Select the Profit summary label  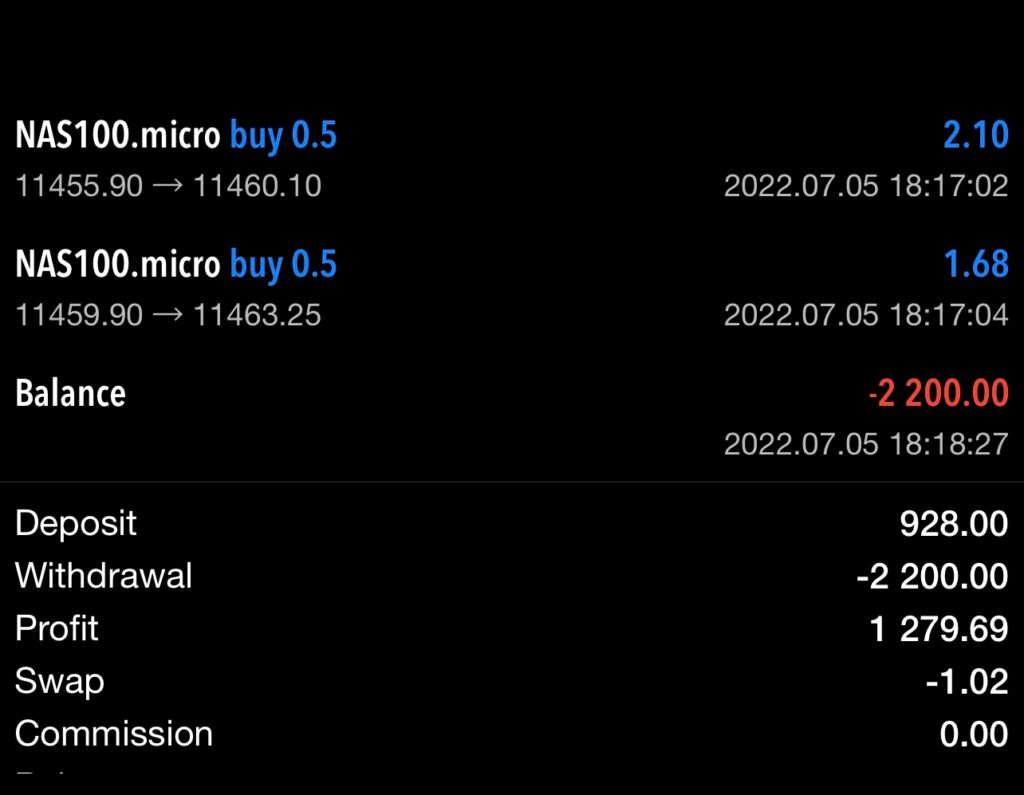coord(56,629)
